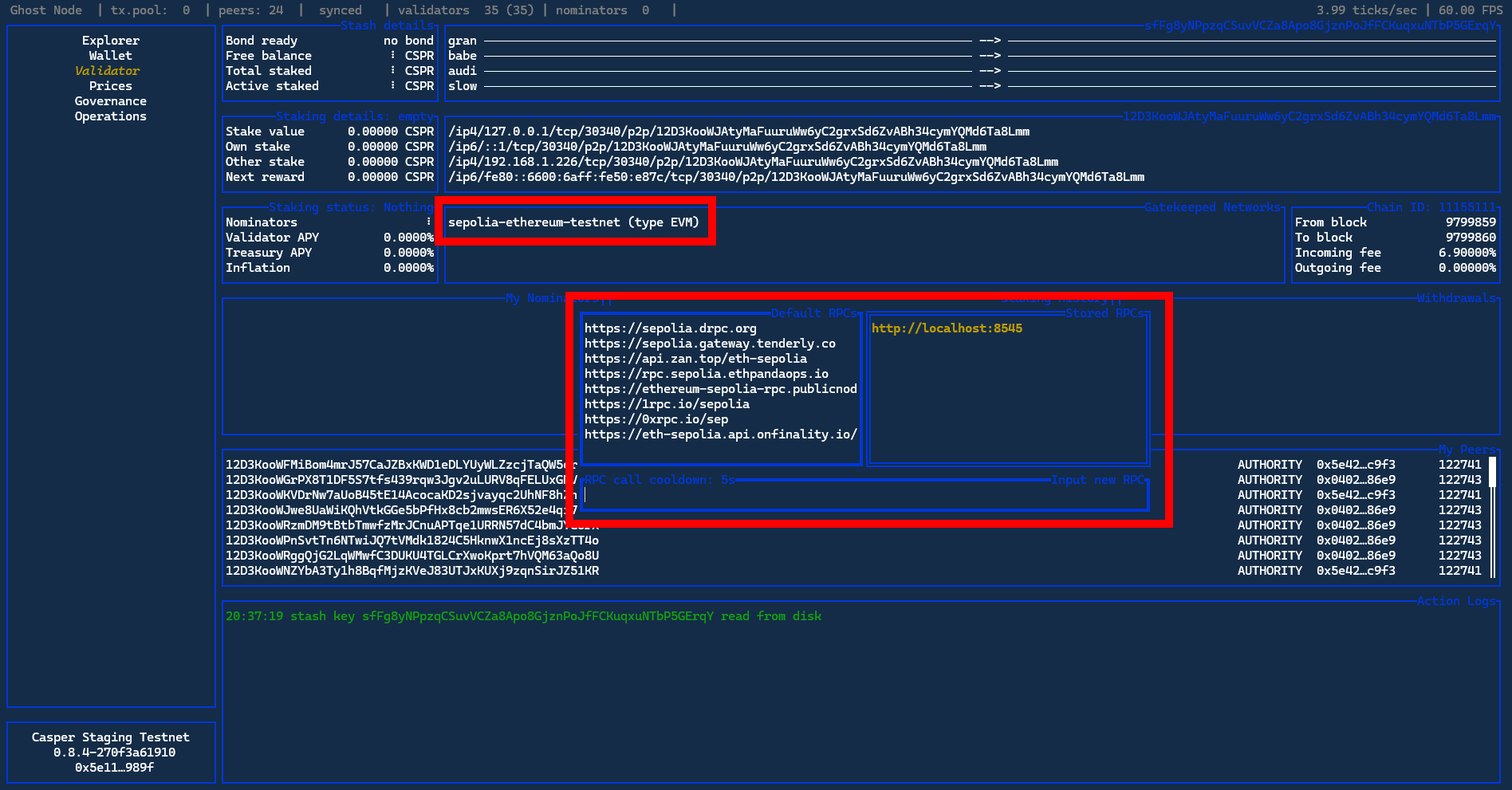Open the Prices view
The height and width of the screenshot is (790, 1512).
point(110,85)
